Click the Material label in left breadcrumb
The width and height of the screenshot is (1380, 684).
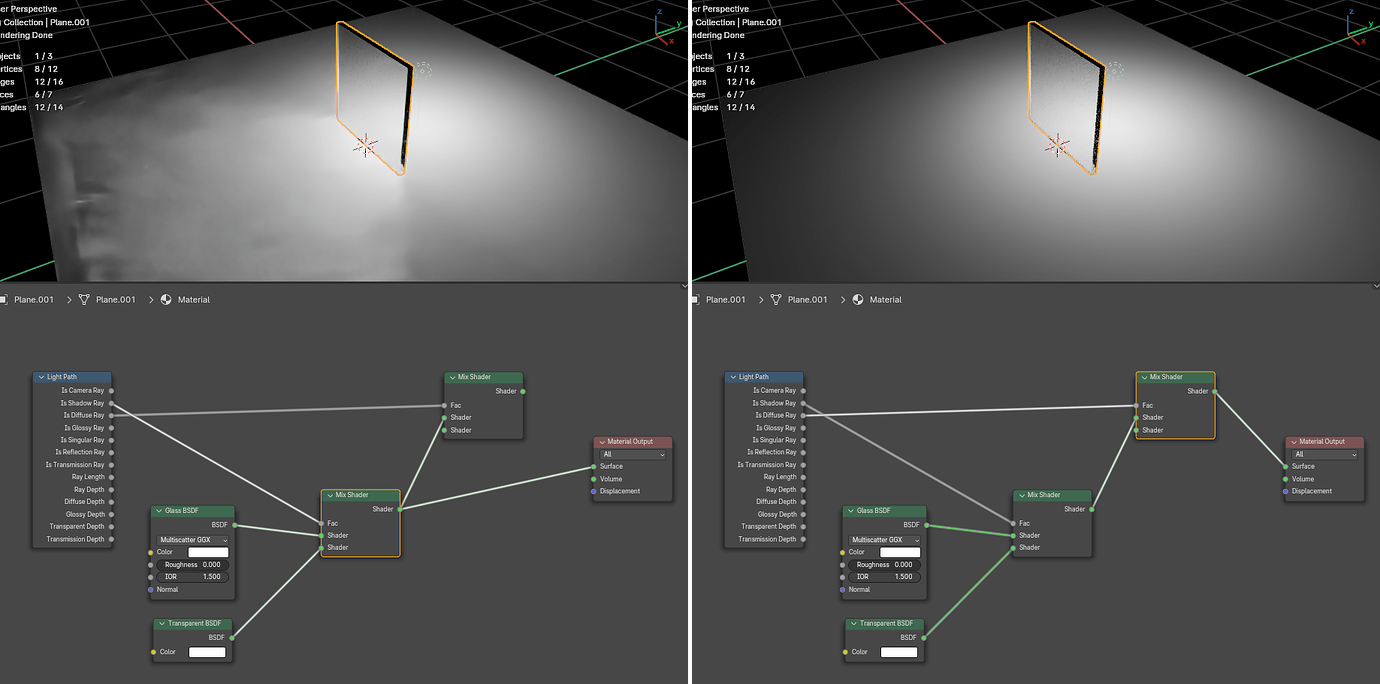coord(194,300)
